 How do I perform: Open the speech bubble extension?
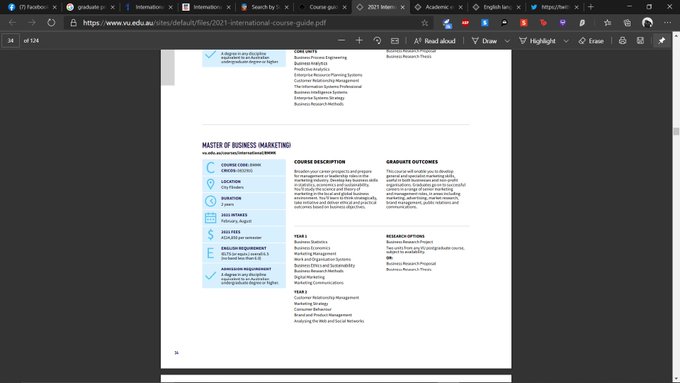coord(504,23)
